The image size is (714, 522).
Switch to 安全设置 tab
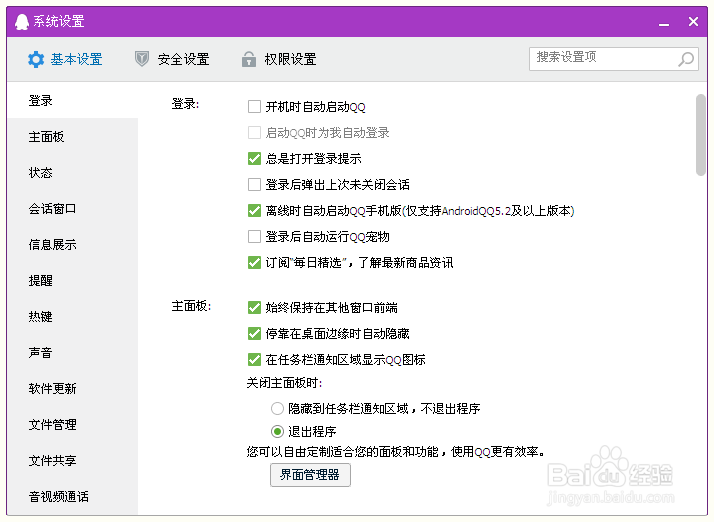click(x=172, y=59)
